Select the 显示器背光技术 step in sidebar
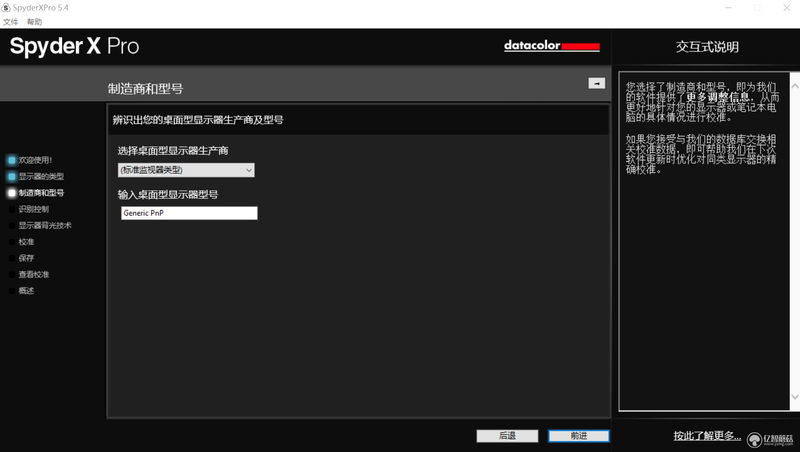This screenshot has width=800, height=452. pos(40,225)
